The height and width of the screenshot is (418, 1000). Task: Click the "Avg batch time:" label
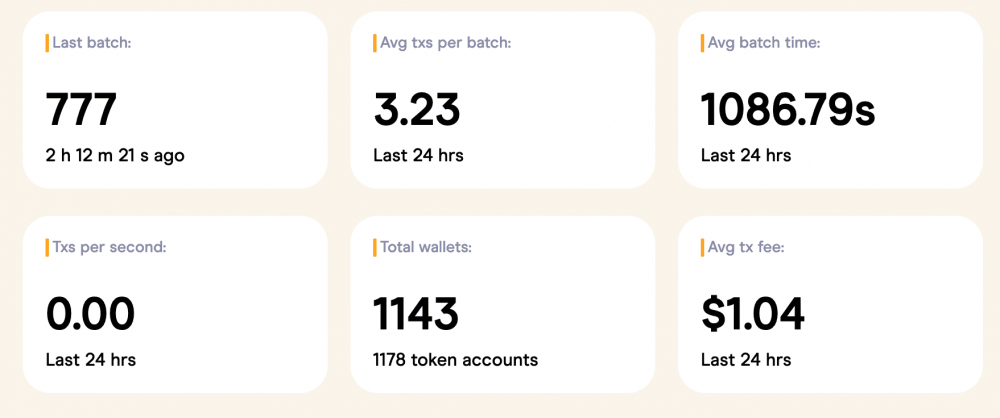click(764, 43)
